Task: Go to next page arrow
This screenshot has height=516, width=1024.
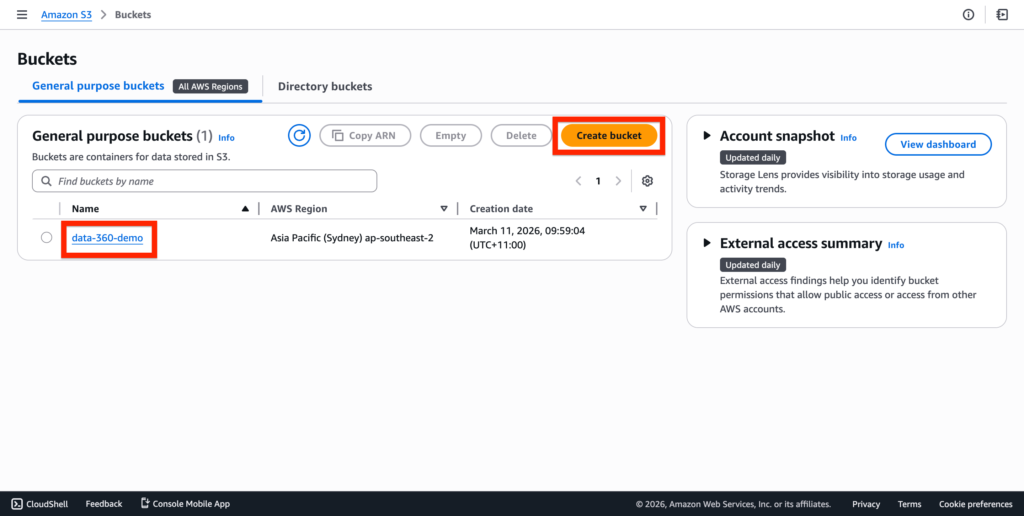Action: coord(618,181)
